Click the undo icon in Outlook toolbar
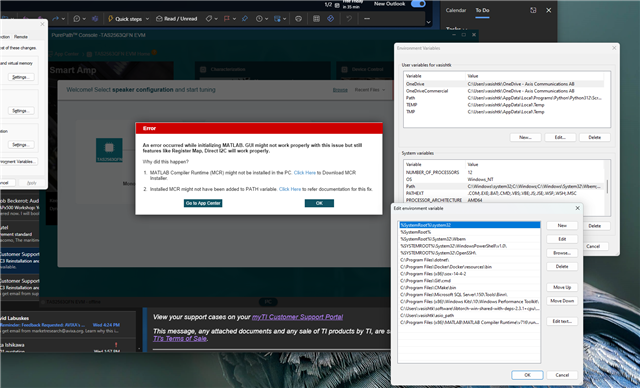This screenshot has height=388, width=640. [349, 19]
